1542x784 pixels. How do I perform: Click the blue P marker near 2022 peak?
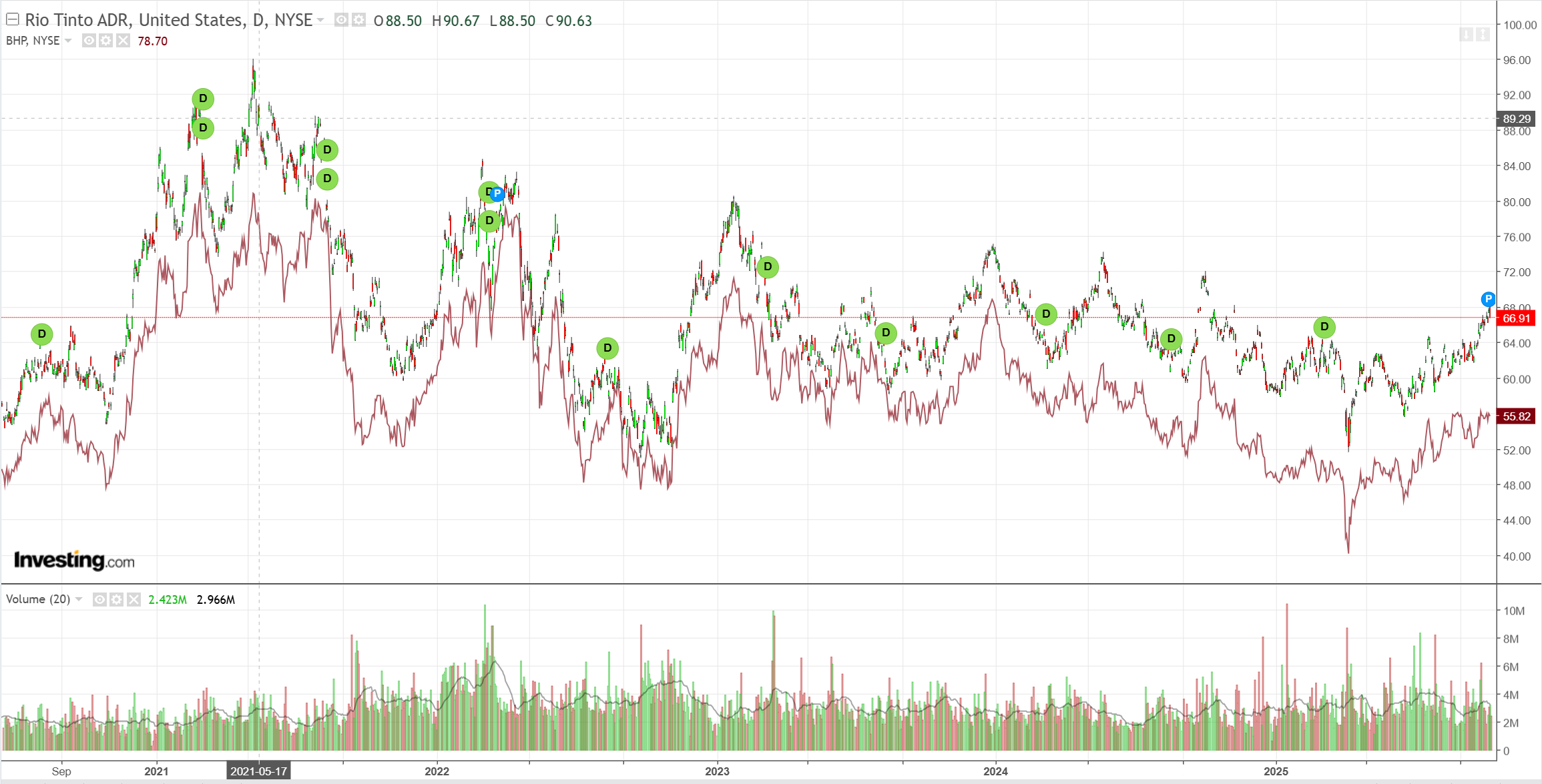pos(497,193)
